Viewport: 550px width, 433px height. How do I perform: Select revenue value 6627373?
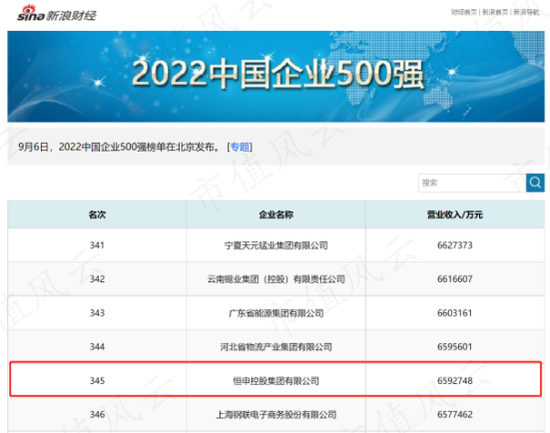click(x=455, y=245)
